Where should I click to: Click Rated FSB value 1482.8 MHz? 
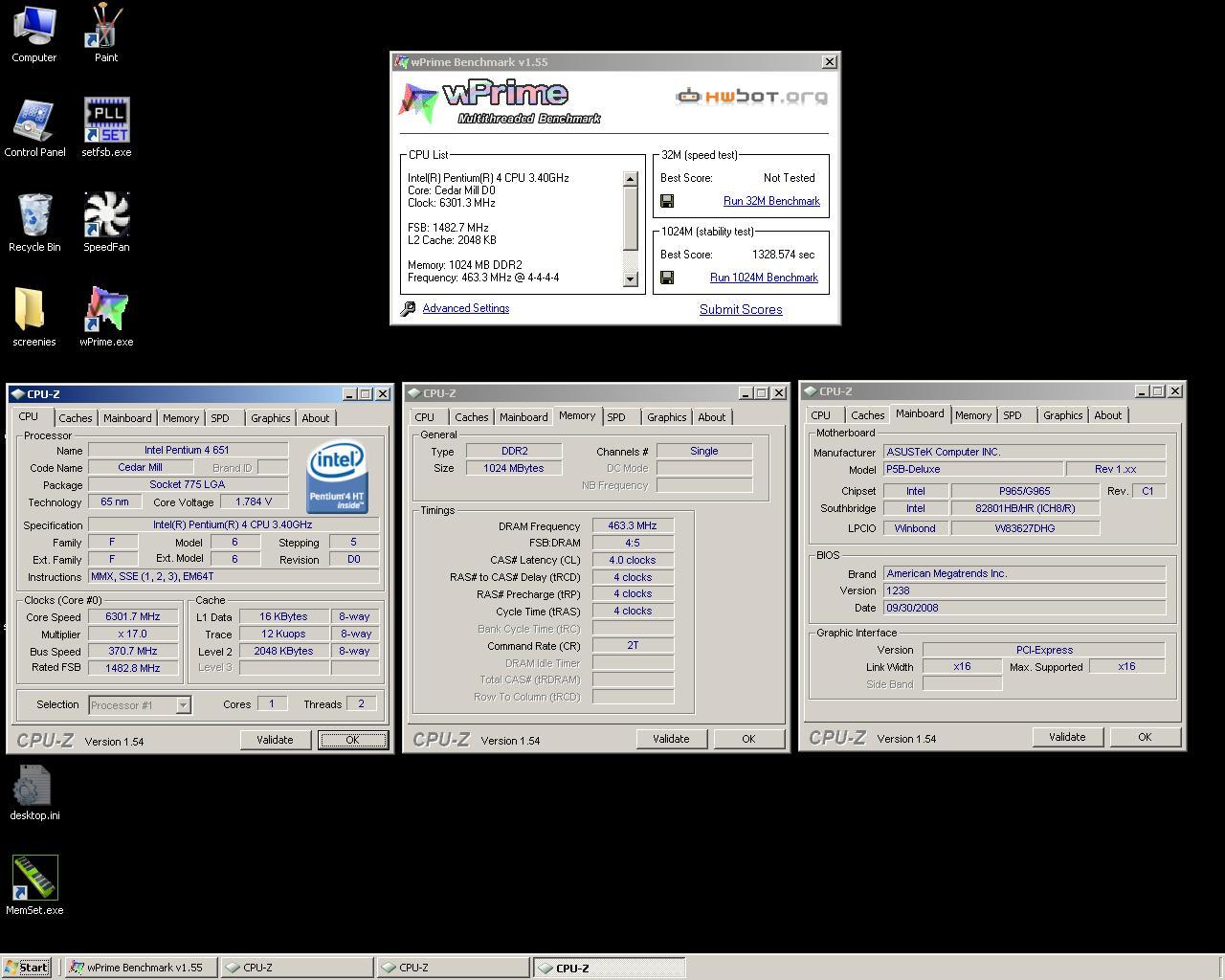pos(133,668)
